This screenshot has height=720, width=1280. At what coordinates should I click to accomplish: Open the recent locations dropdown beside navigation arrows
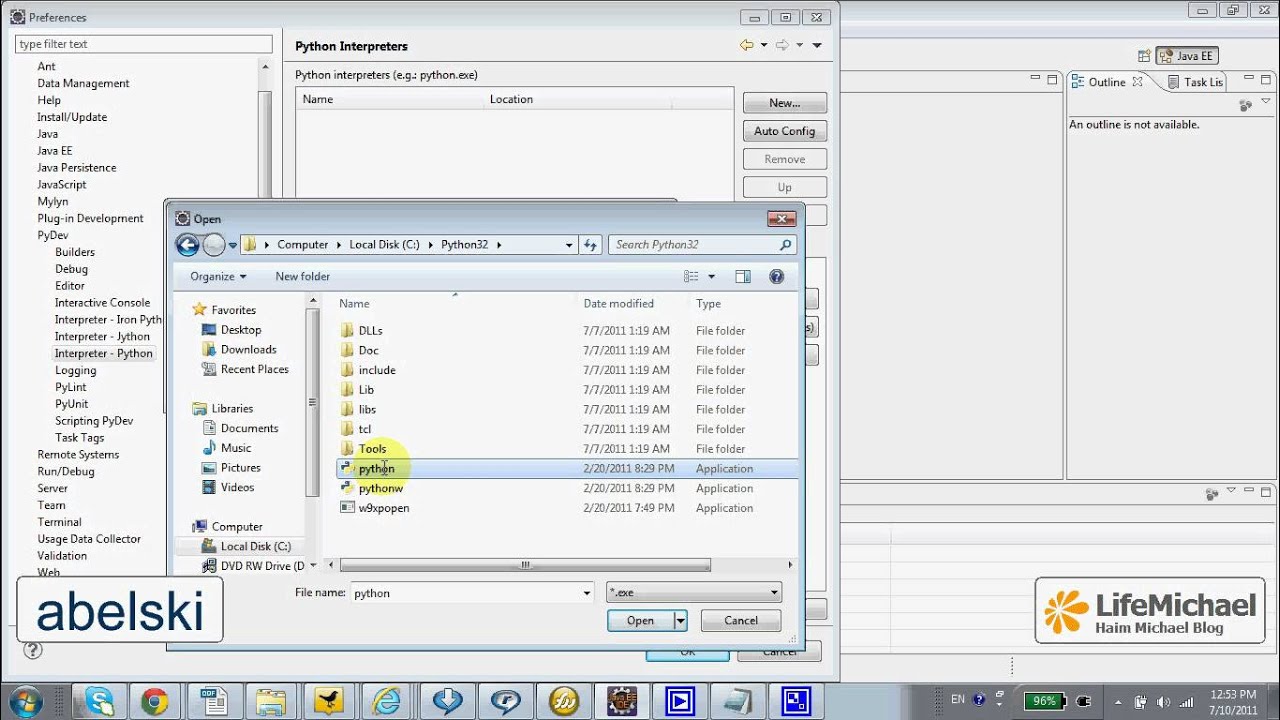233,245
